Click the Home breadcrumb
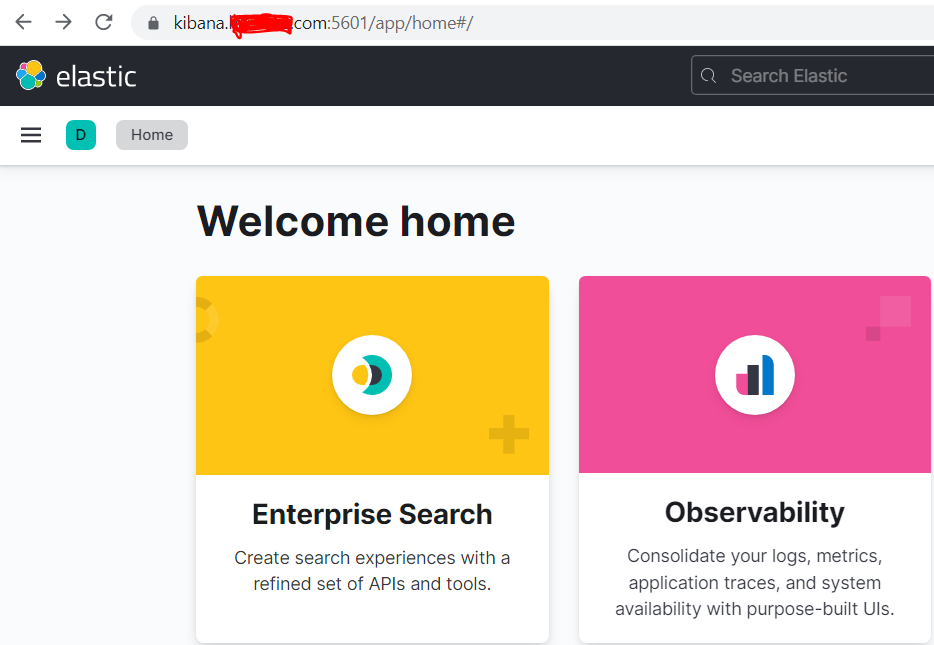The width and height of the screenshot is (934, 645). click(x=152, y=135)
